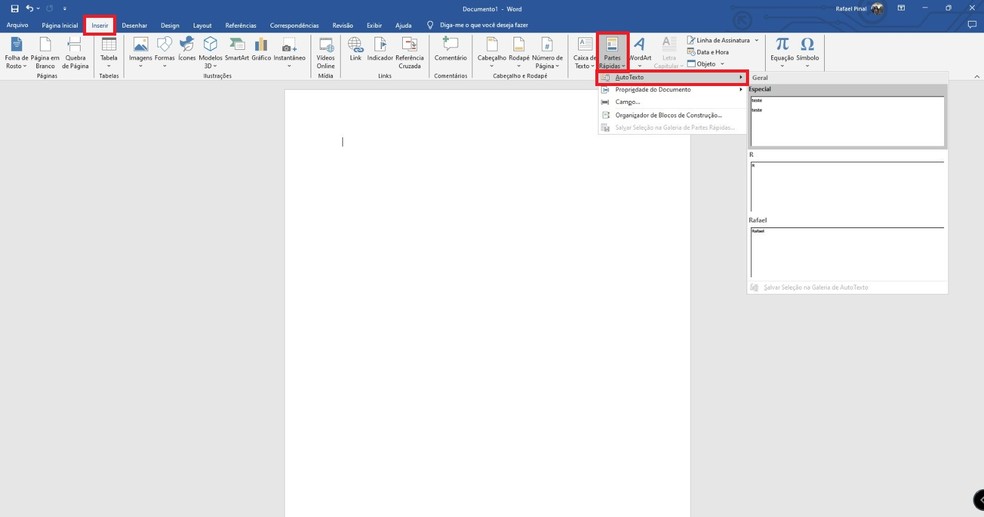Insert a SmartArt graphic

(237, 49)
